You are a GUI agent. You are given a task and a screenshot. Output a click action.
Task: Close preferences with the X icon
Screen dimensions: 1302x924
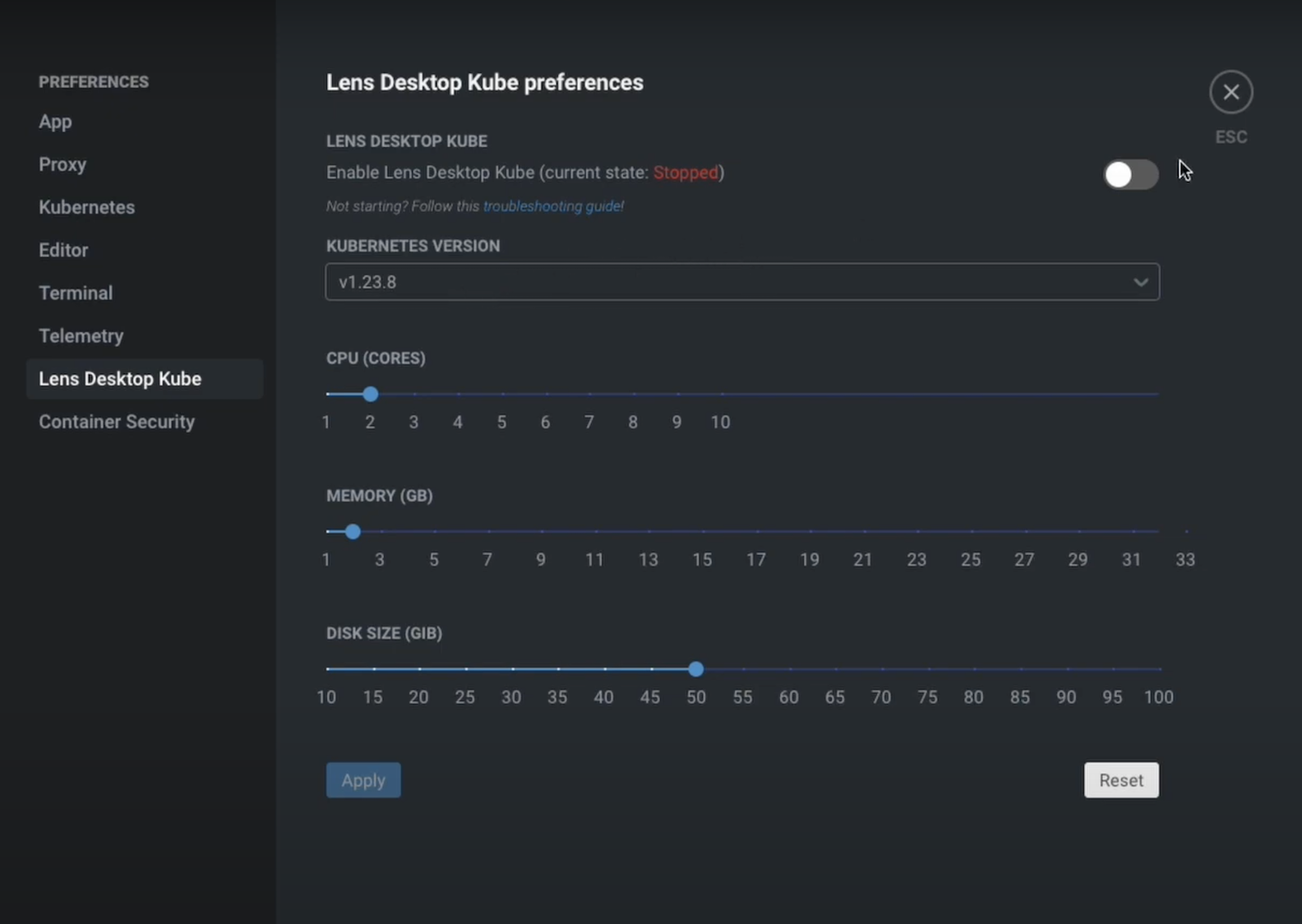tap(1230, 92)
